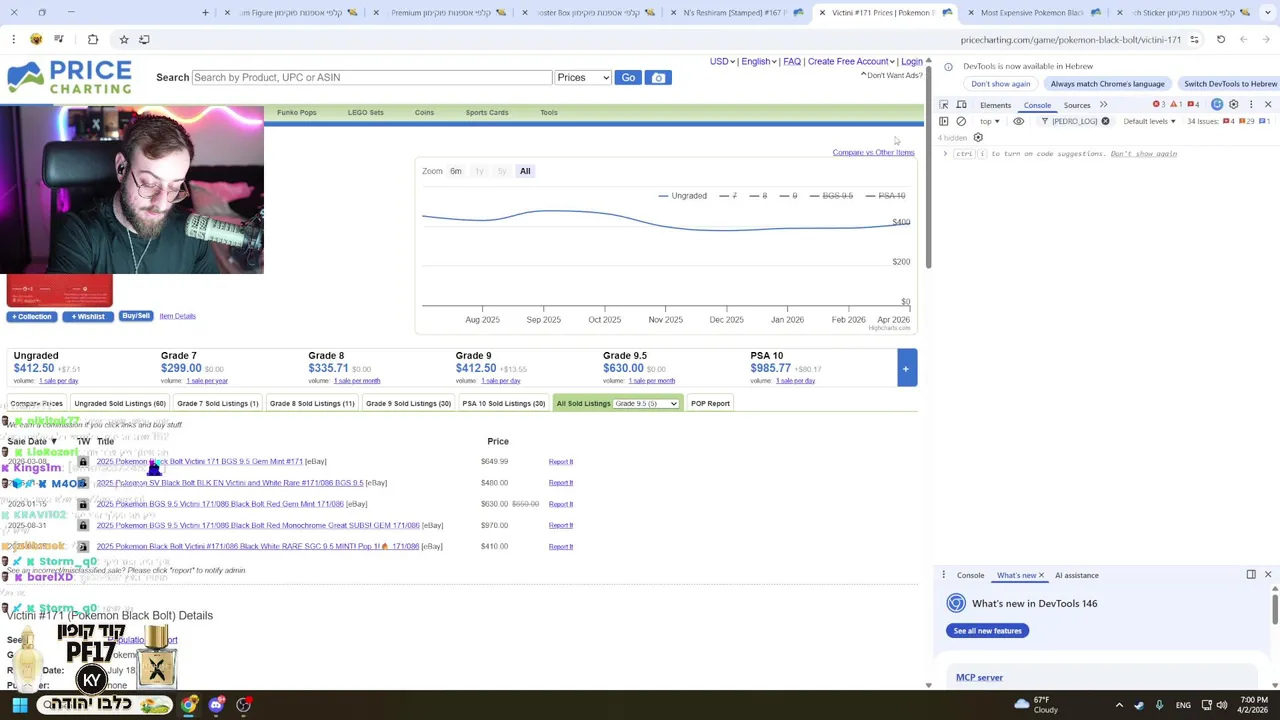
Task: Click the Go search button
Action: [x=628, y=78]
